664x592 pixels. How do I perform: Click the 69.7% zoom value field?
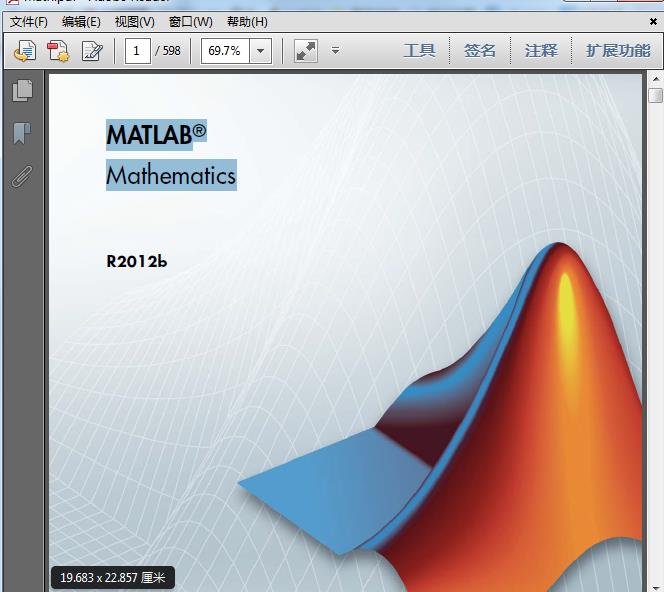(x=225, y=51)
